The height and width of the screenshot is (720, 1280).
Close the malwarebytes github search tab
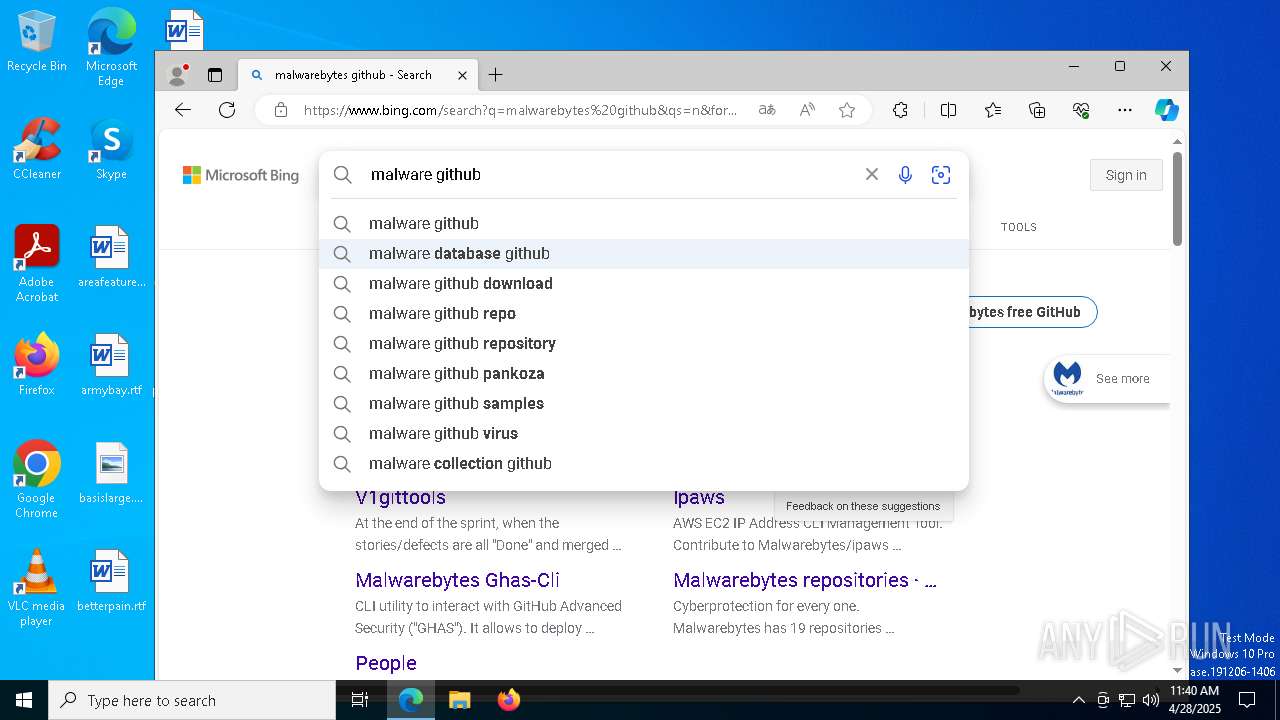[x=462, y=75]
